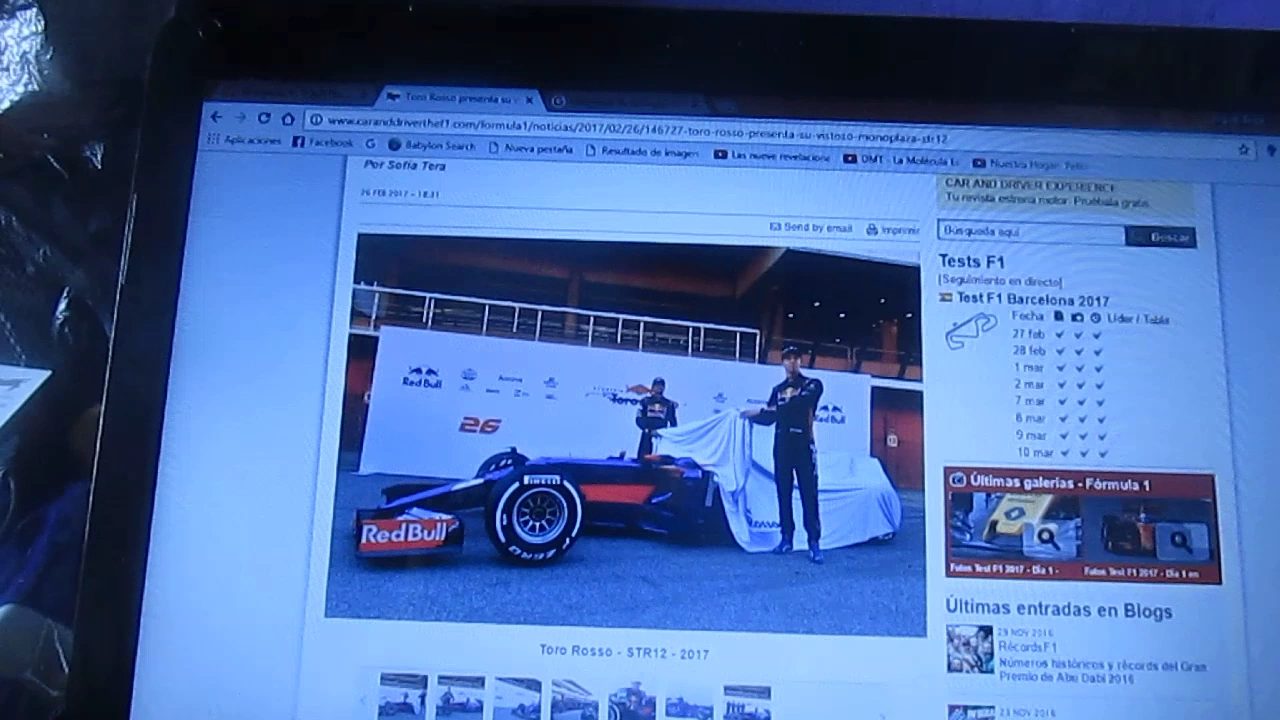Open RécordsF1 blog entry title
This screenshot has height=720, width=1280.
[x=1027, y=647]
